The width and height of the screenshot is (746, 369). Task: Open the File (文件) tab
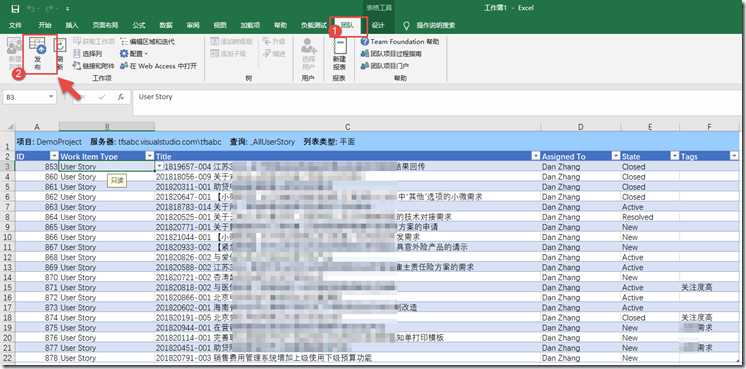tap(16, 25)
